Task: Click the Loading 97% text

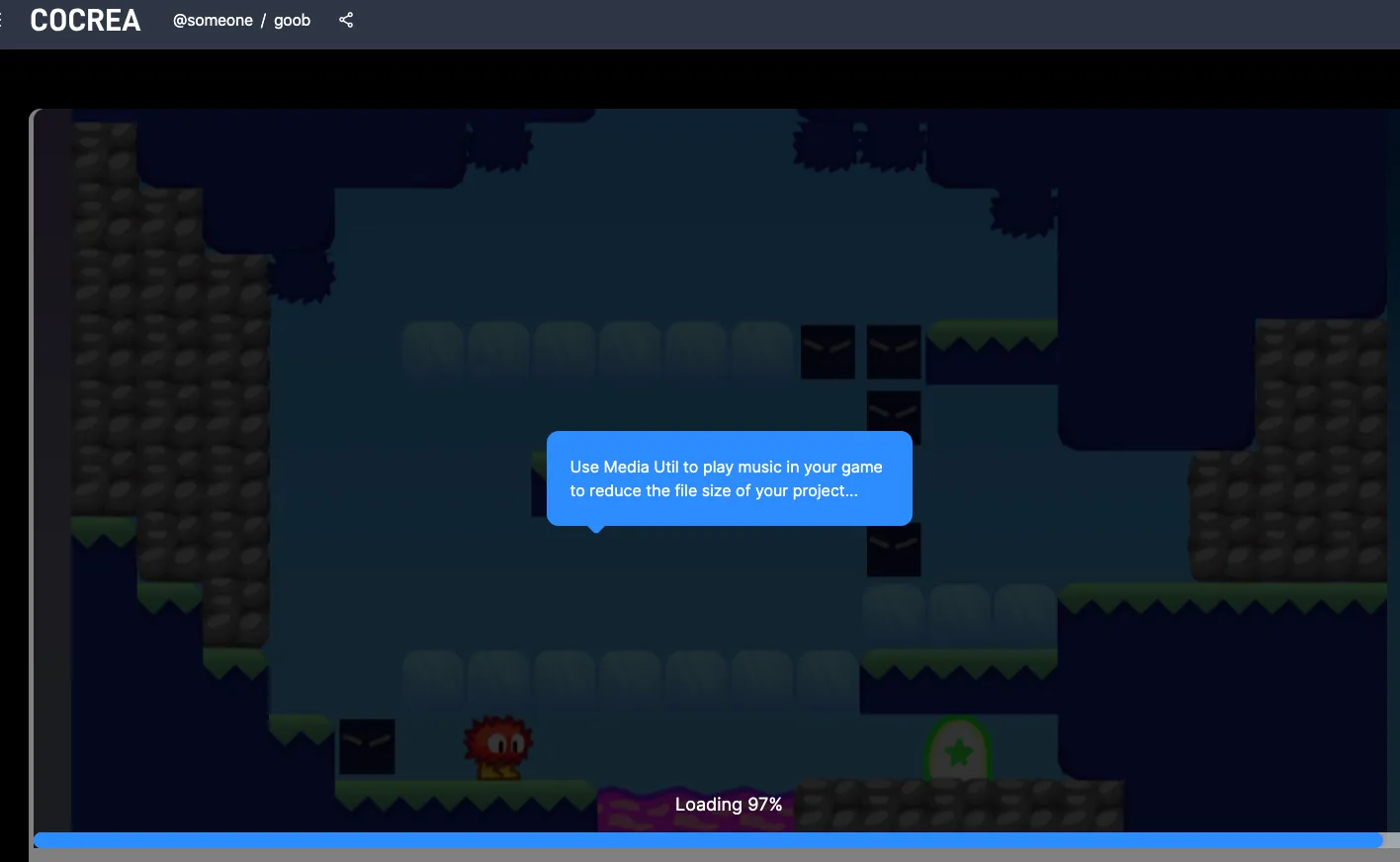Action: pos(729,804)
